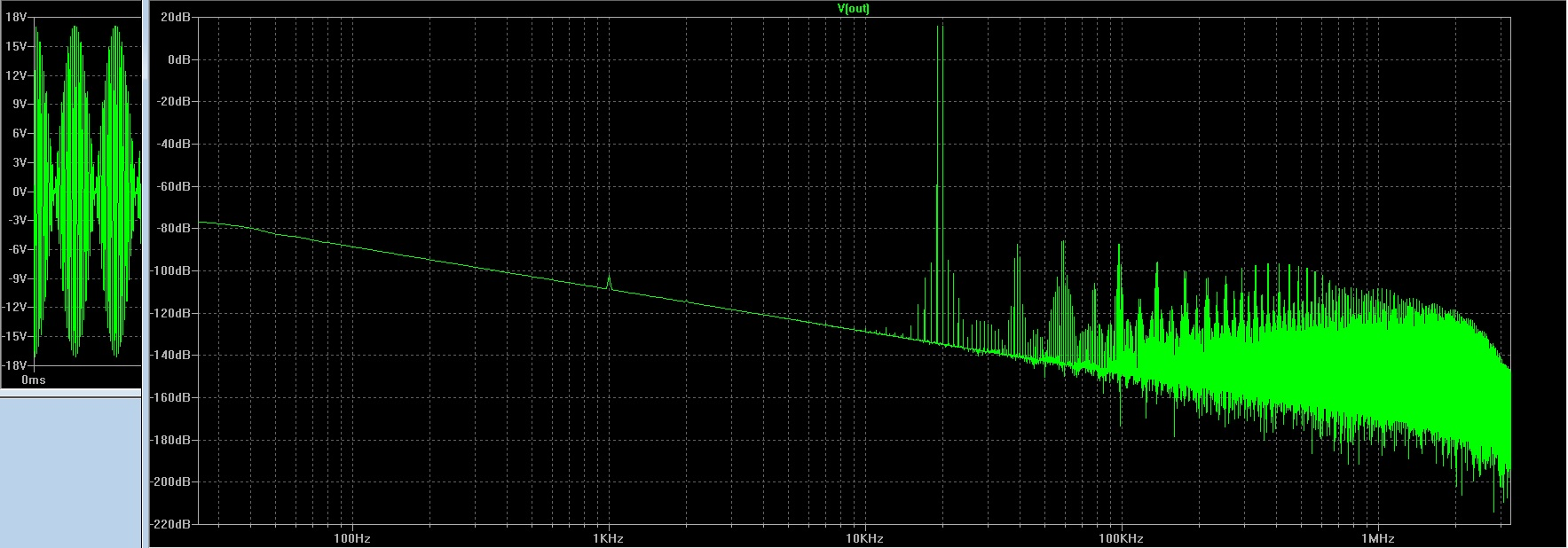Click the -60dB axis label
This screenshot has width=1568, height=548.
click(174, 186)
